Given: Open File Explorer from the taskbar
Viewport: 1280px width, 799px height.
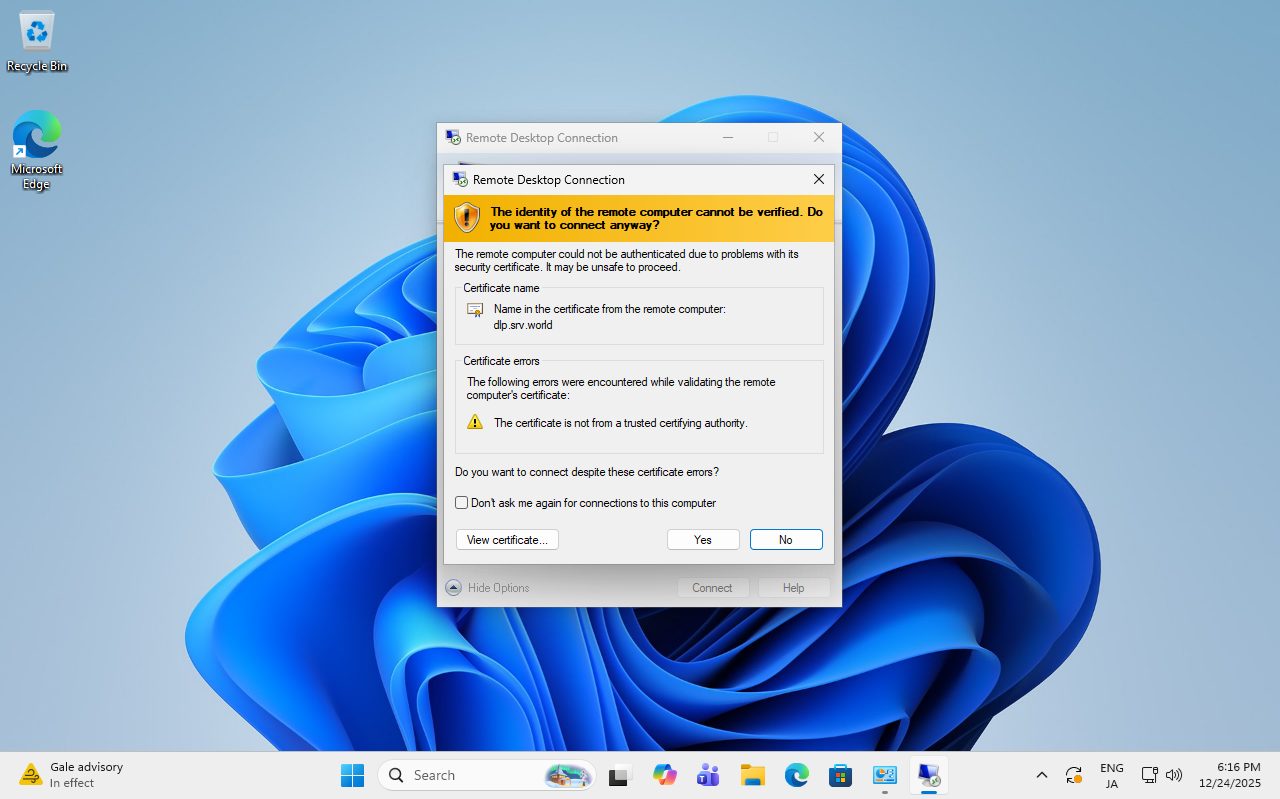Looking at the screenshot, I should click(752, 775).
